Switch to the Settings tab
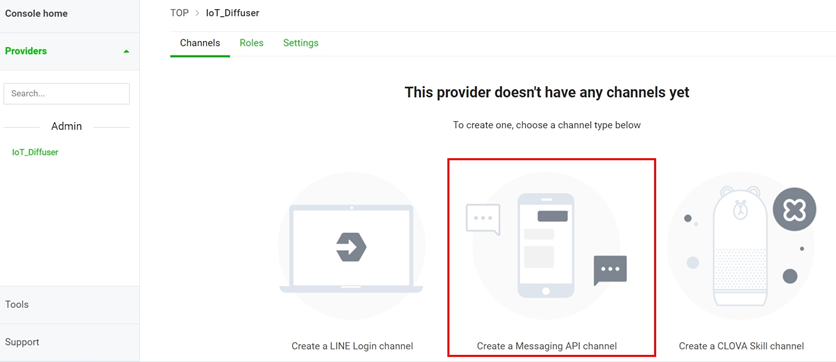Viewport: 836px width, 362px height. pos(301,43)
